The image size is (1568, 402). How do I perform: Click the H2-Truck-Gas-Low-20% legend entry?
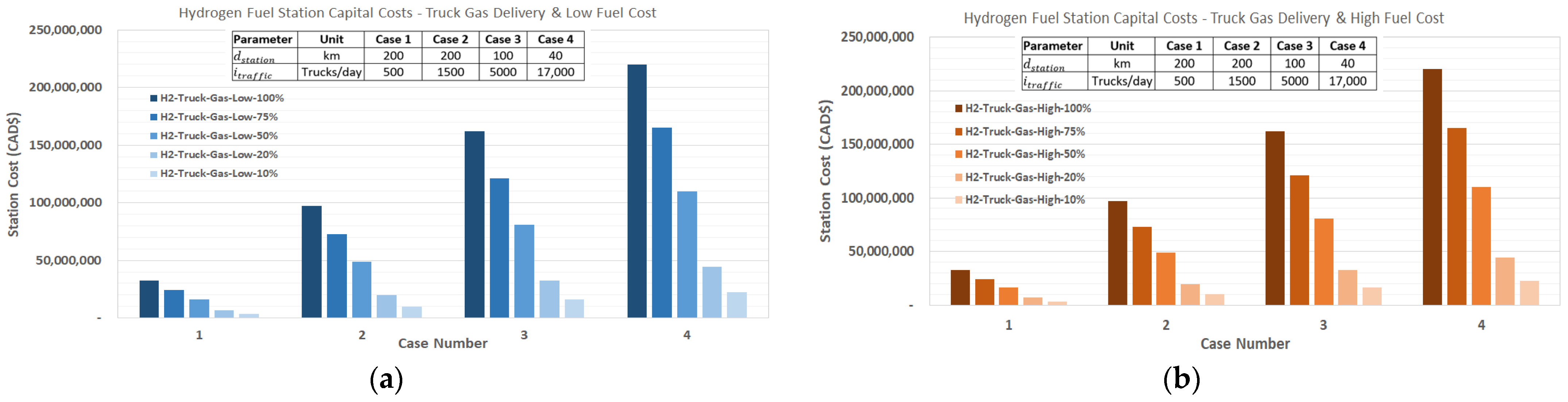click(x=218, y=155)
